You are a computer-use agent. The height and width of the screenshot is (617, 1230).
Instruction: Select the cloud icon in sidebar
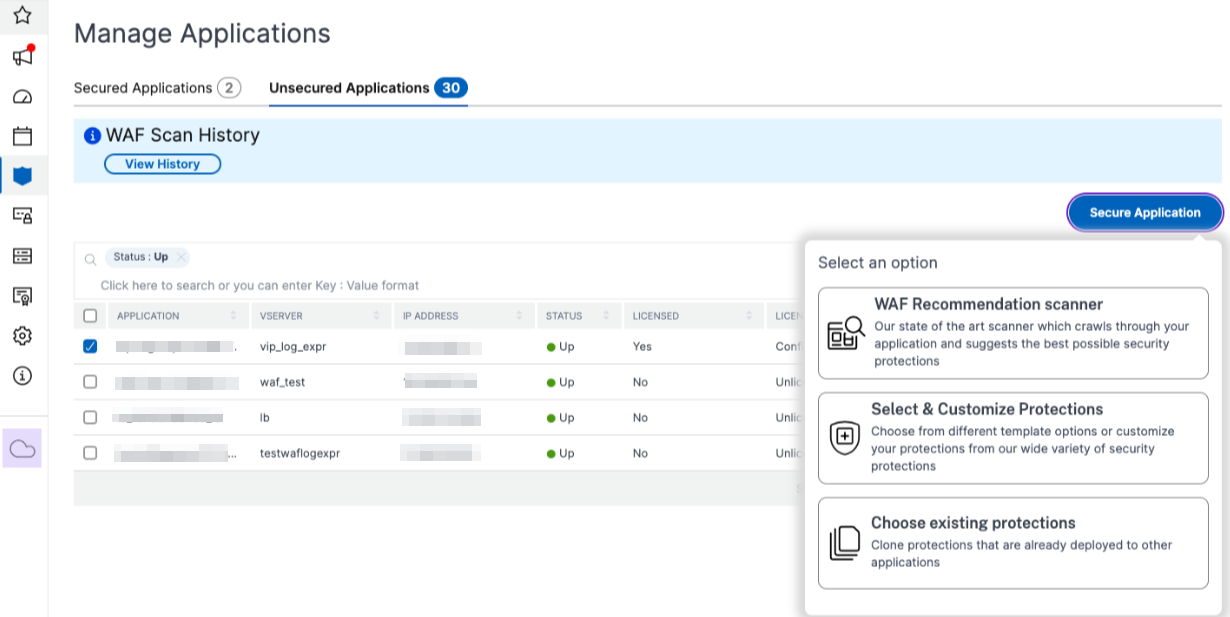click(22, 448)
